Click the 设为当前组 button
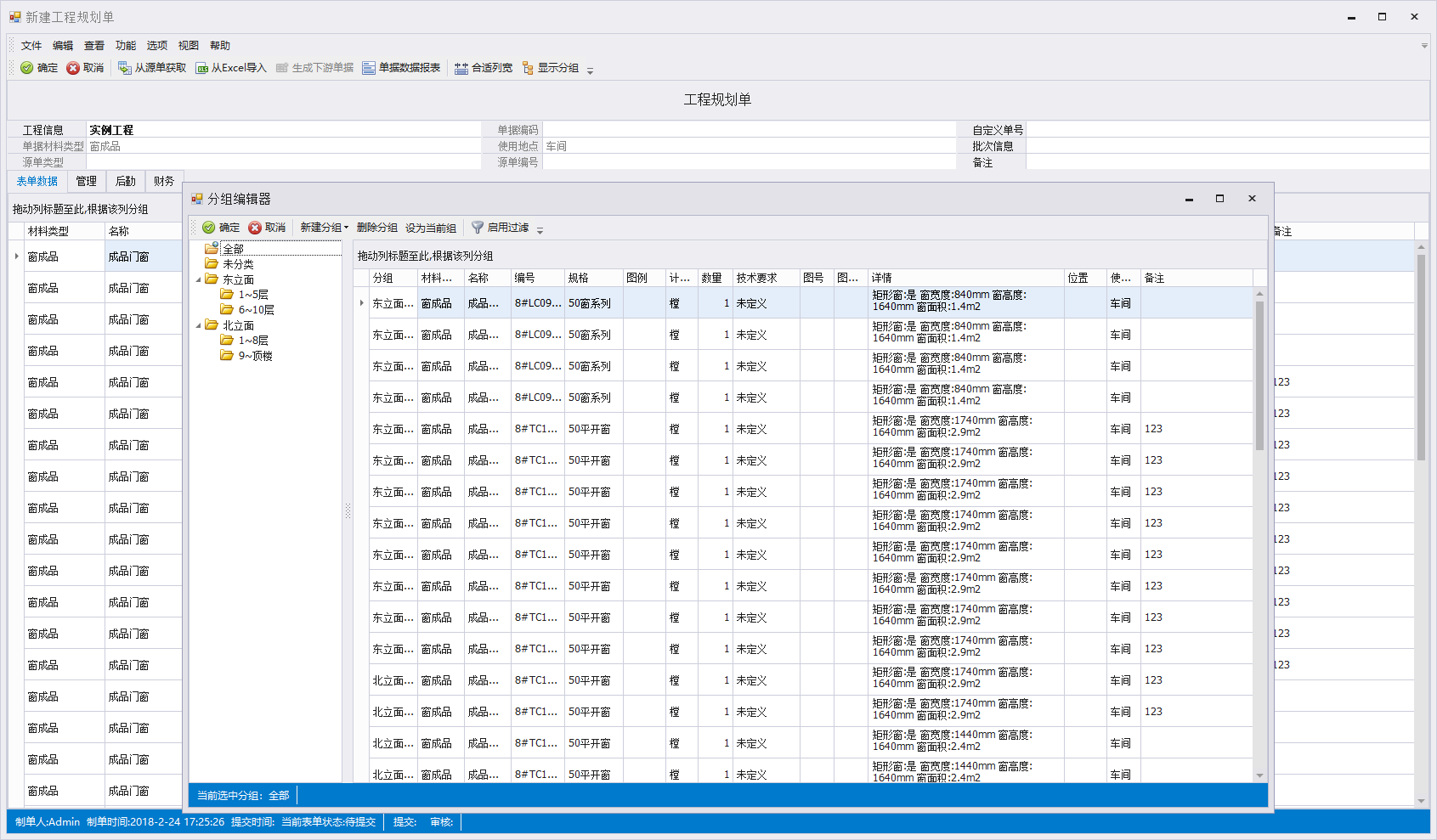Screen dimensions: 1437x840 click(430, 228)
